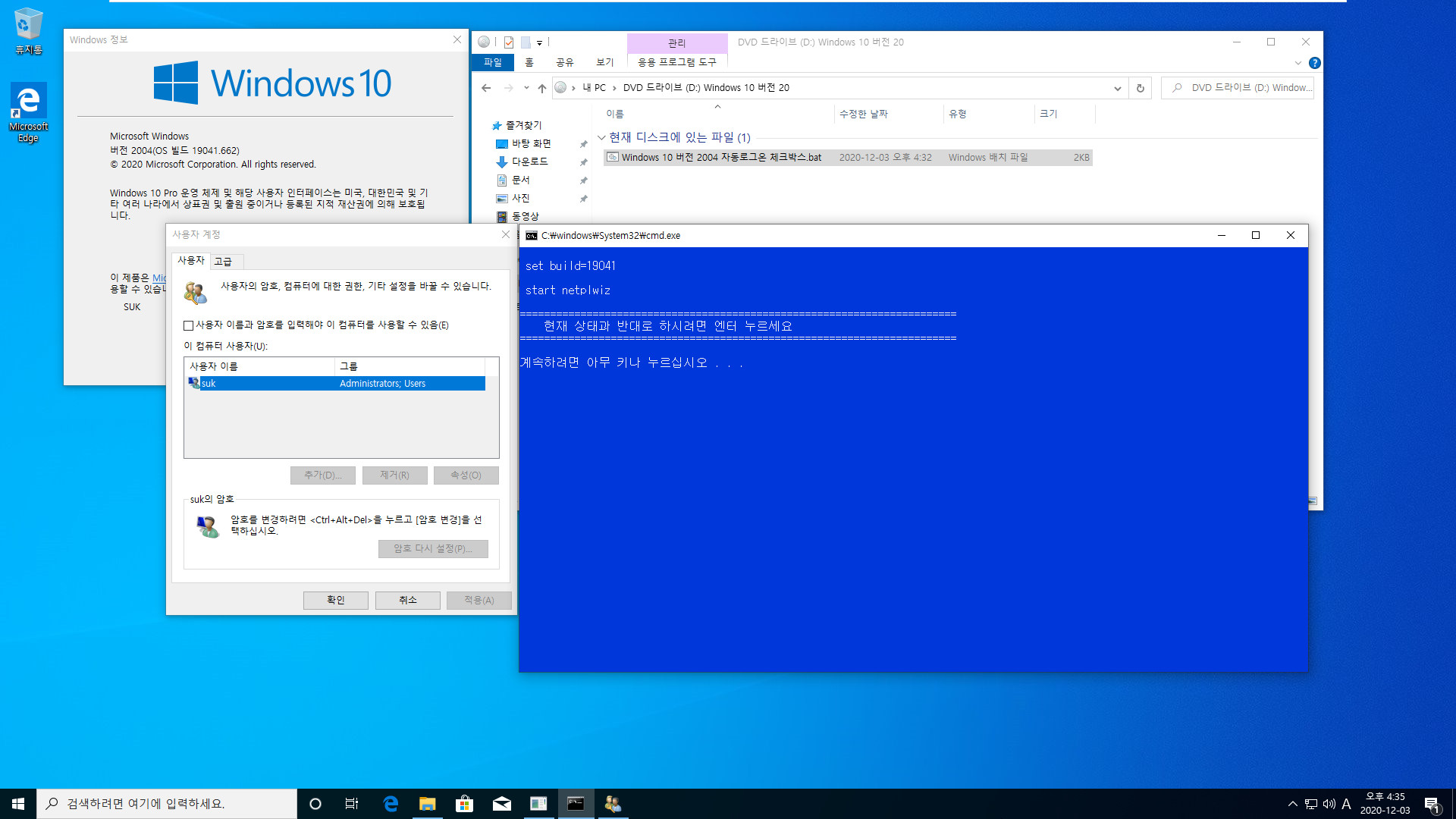Select 사진 in Explorer sidebar

point(520,198)
